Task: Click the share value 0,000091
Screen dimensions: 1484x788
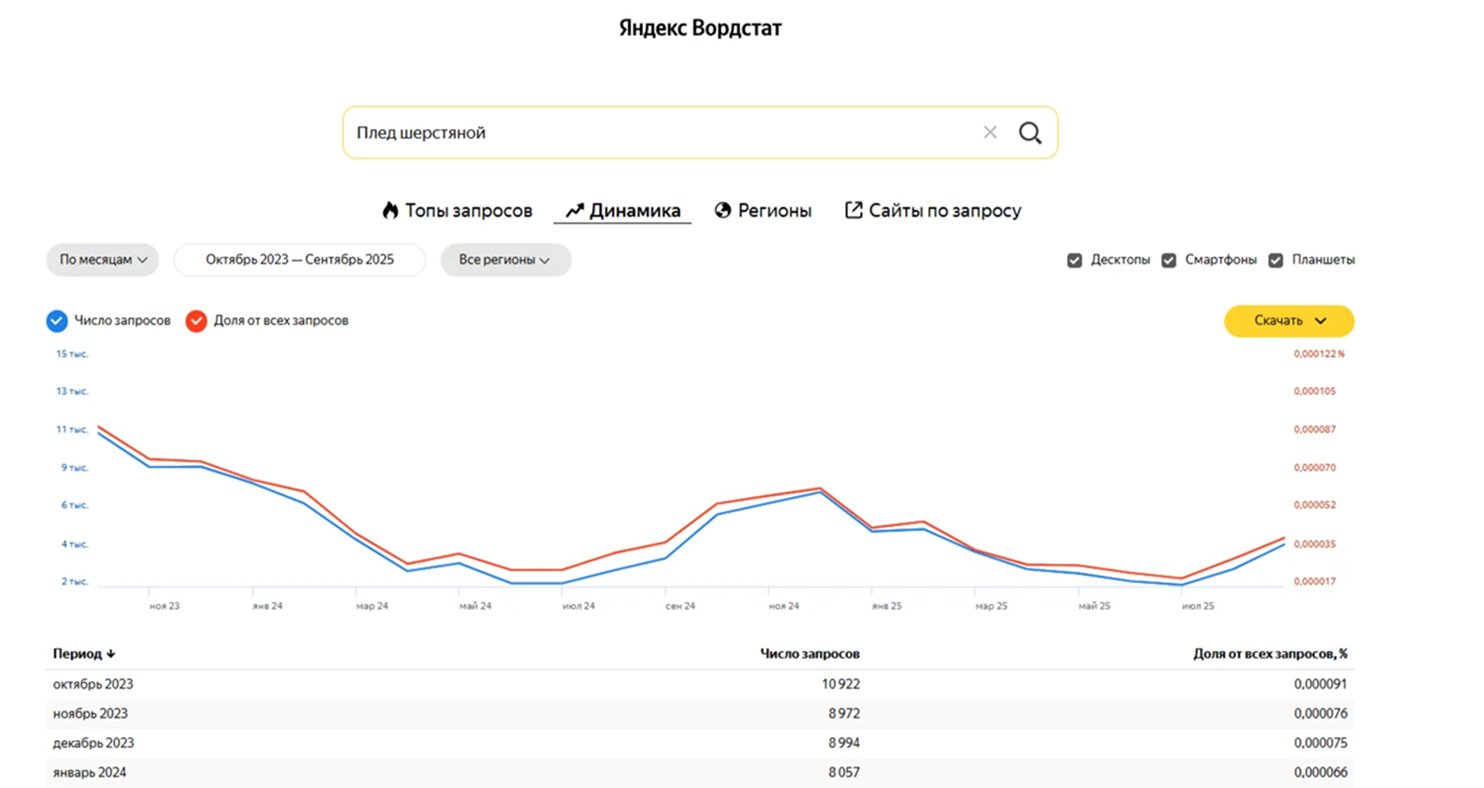Action: click(1321, 684)
